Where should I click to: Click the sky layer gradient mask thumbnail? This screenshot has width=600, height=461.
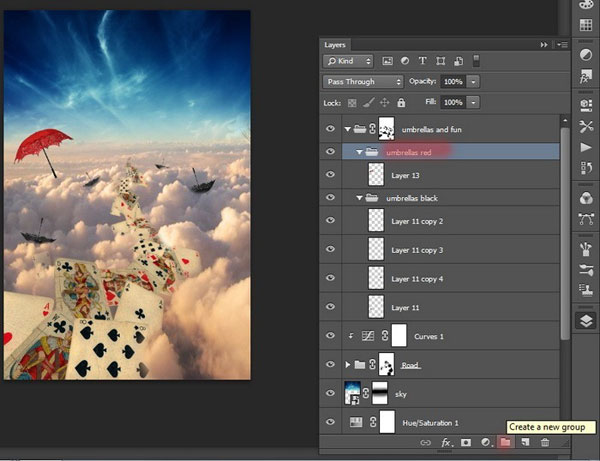pos(380,393)
